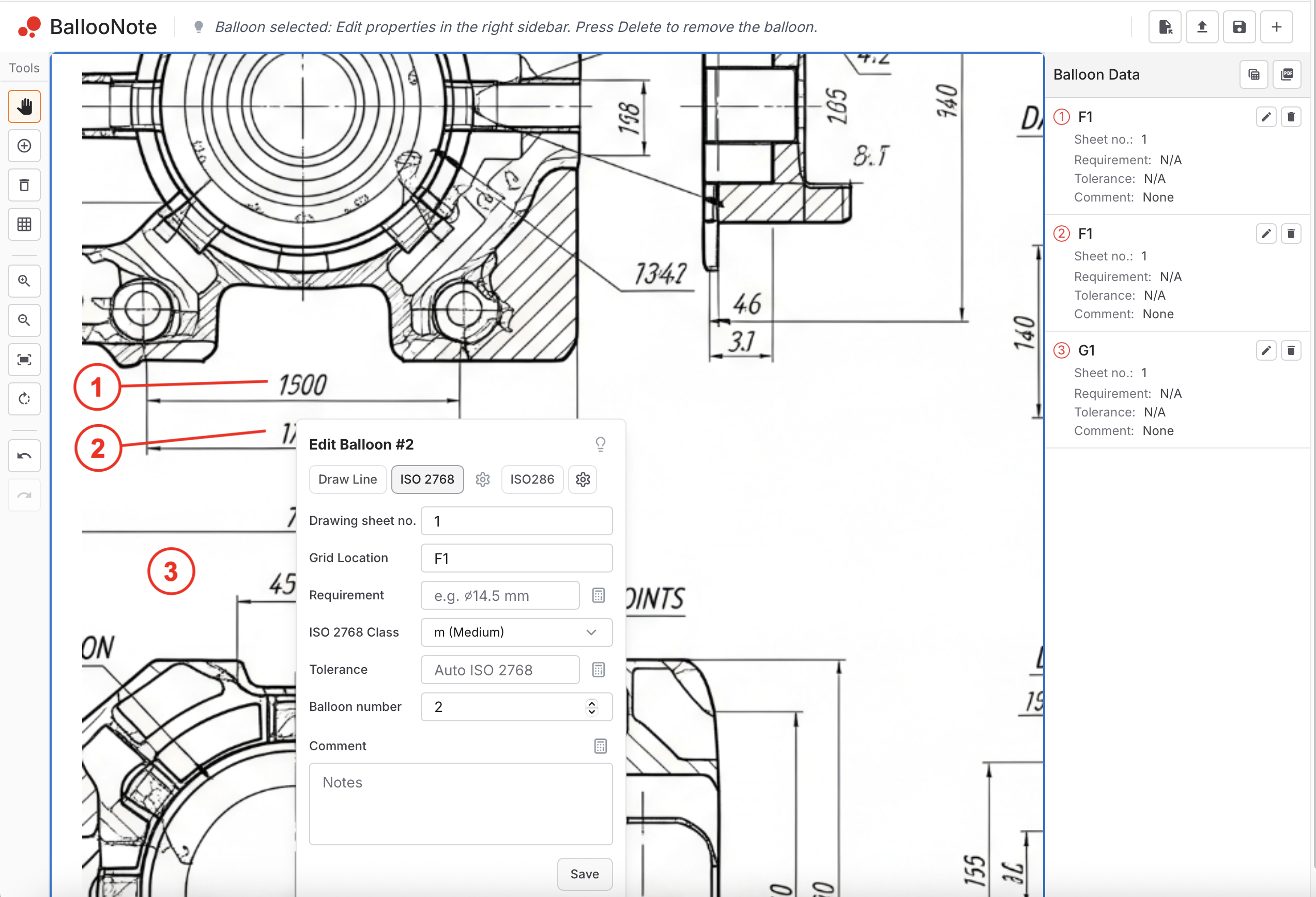Edit balloon 1 with pencil icon
Screen dimensions: 1316x897
[x=1266, y=117]
